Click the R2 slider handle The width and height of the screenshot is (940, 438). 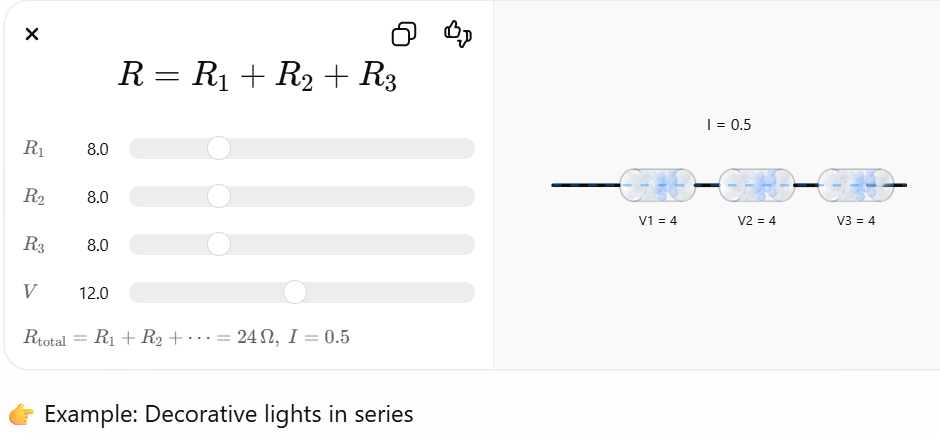(219, 197)
